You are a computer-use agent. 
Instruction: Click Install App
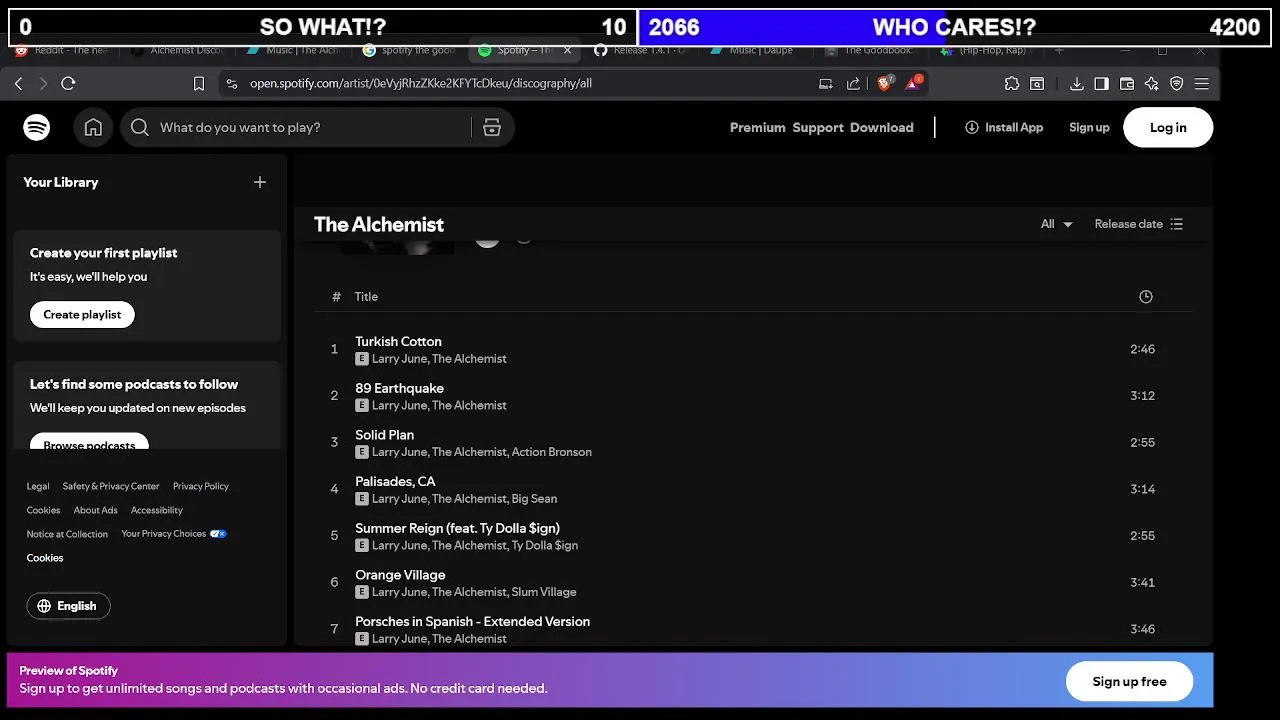coord(1004,128)
